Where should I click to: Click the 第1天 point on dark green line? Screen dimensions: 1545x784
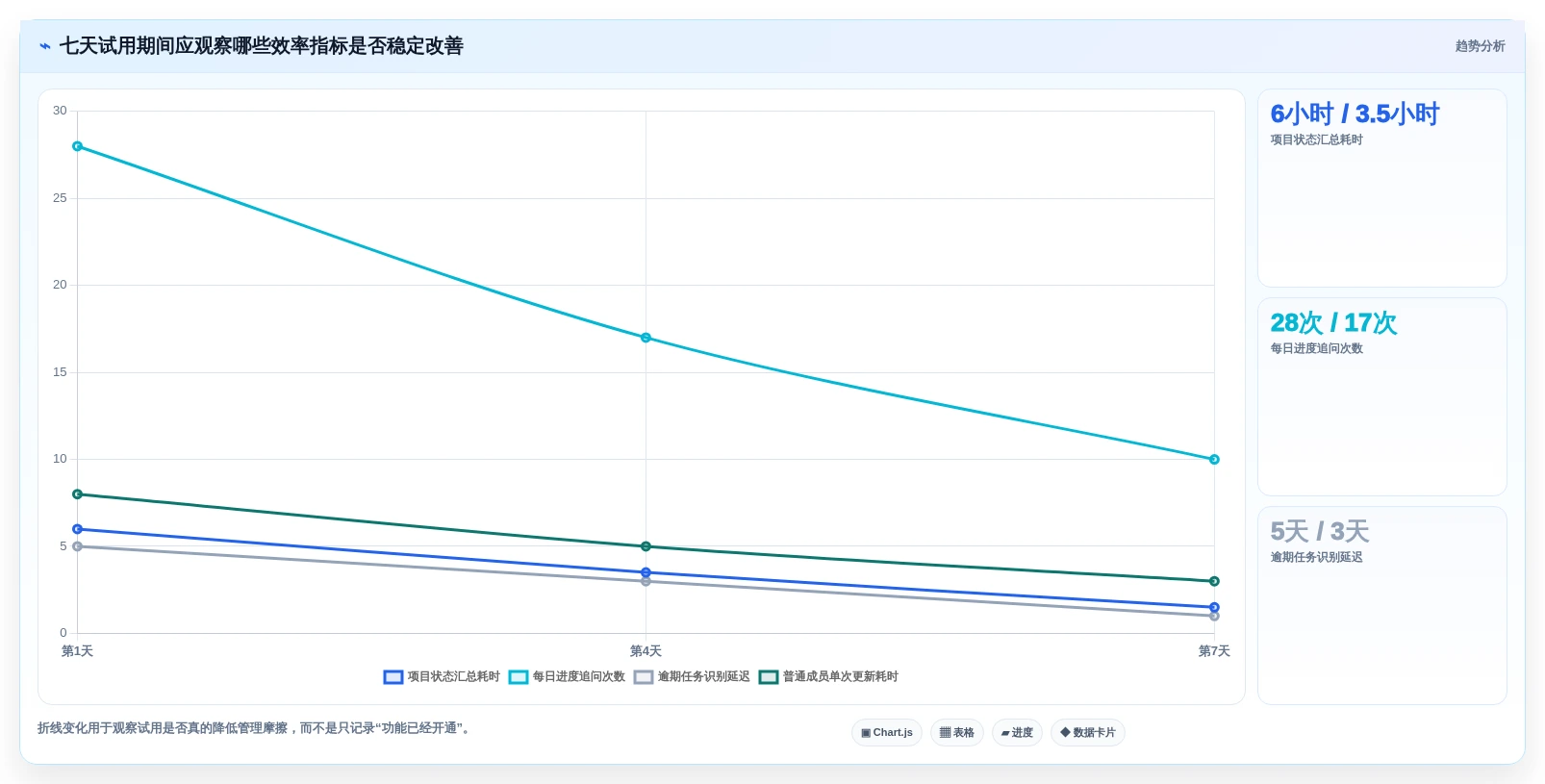click(78, 494)
